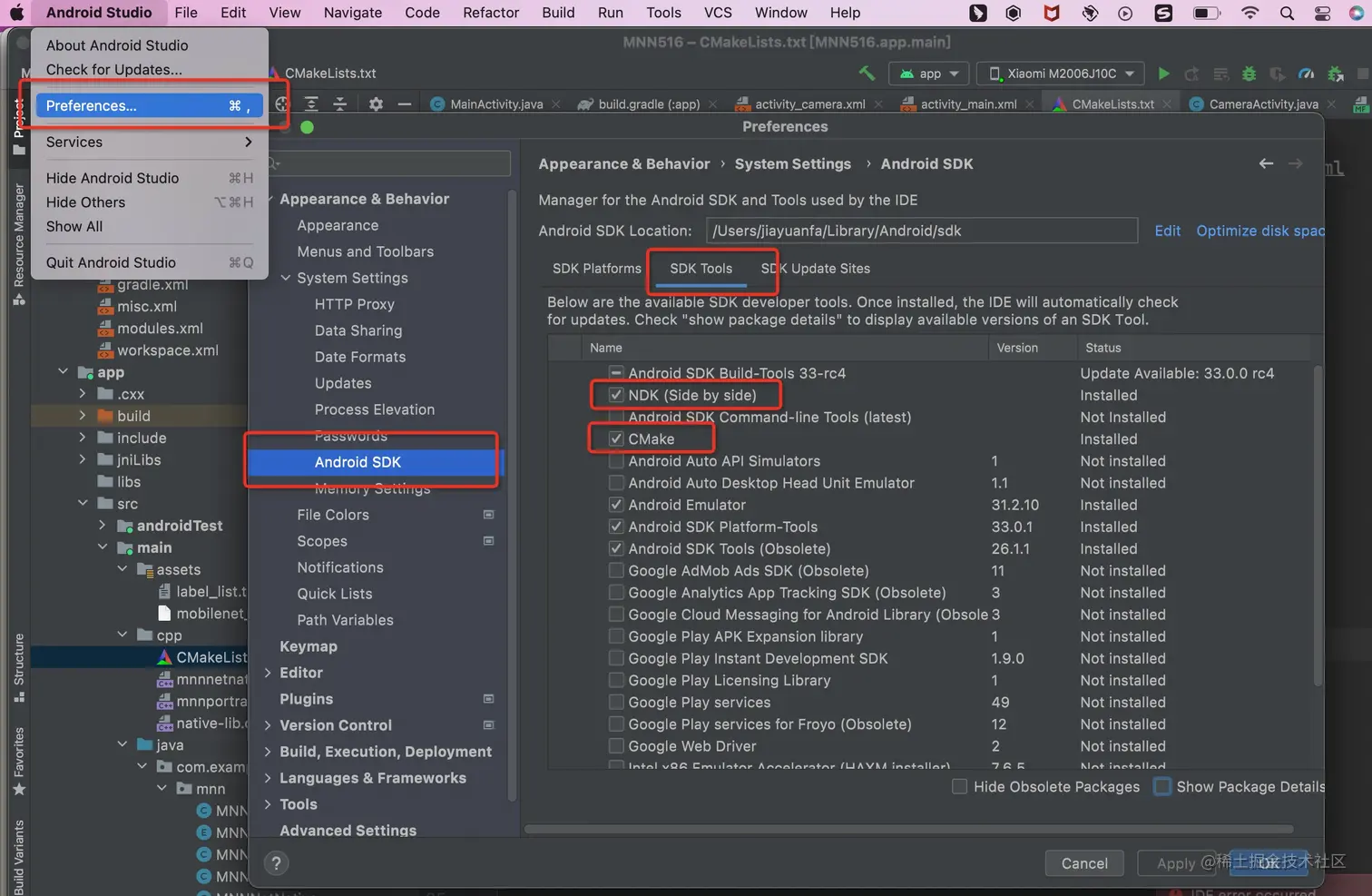Open the app run configuration dropdown
The height and width of the screenshot is (896, 1372).
[929, 74]
